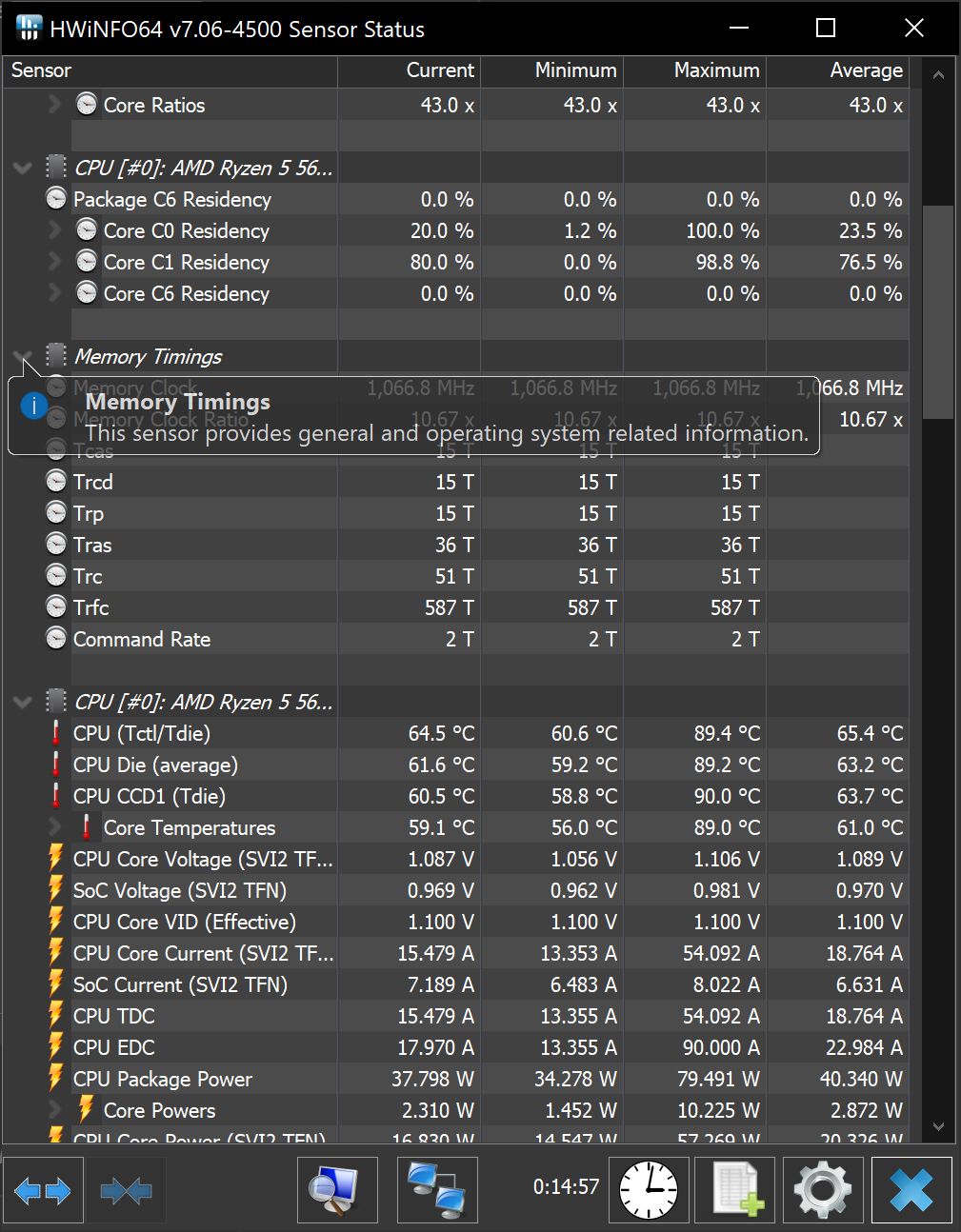Click the 0:14:57 elapsed time display
961x1232 pixels.
point(567,1186)
